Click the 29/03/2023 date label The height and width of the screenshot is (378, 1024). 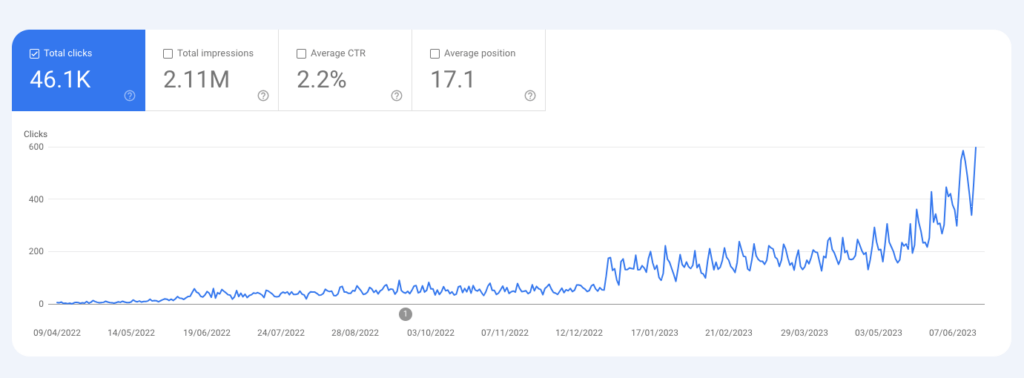(x=804, y=332)
